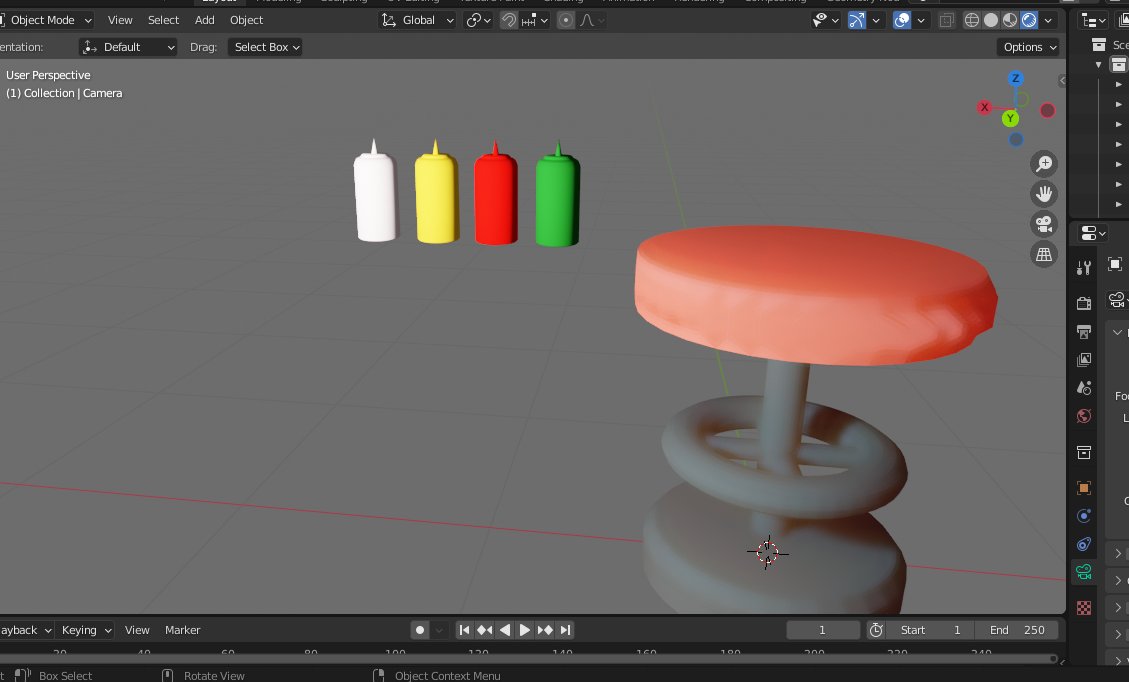Image resolution: width=1129 pixels, height=682 pixels.
Task: Open the Physics properties tab
Action: pyautogui.click(x=1084, y=516)
